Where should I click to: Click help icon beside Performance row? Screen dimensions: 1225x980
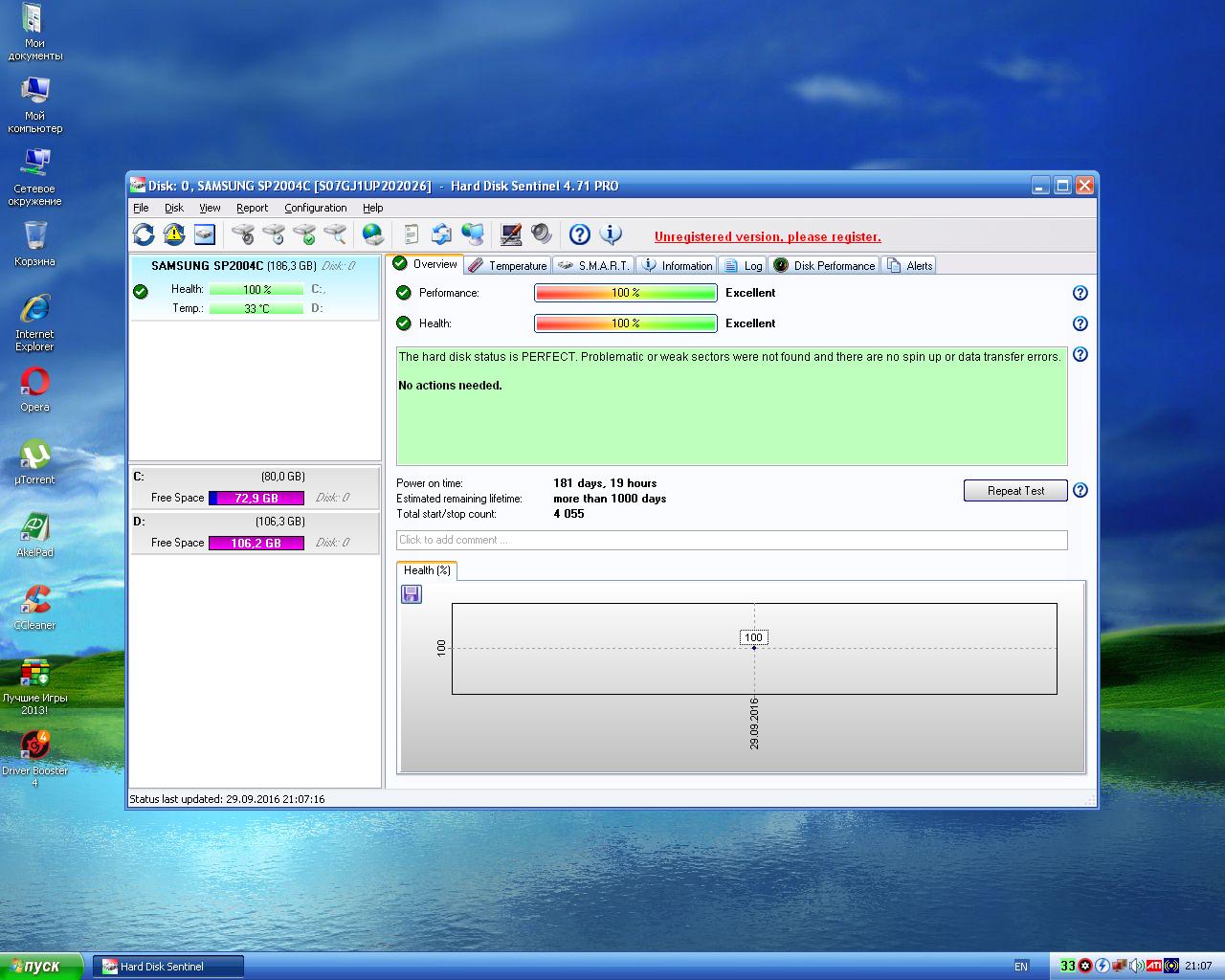coord(1080,294)
